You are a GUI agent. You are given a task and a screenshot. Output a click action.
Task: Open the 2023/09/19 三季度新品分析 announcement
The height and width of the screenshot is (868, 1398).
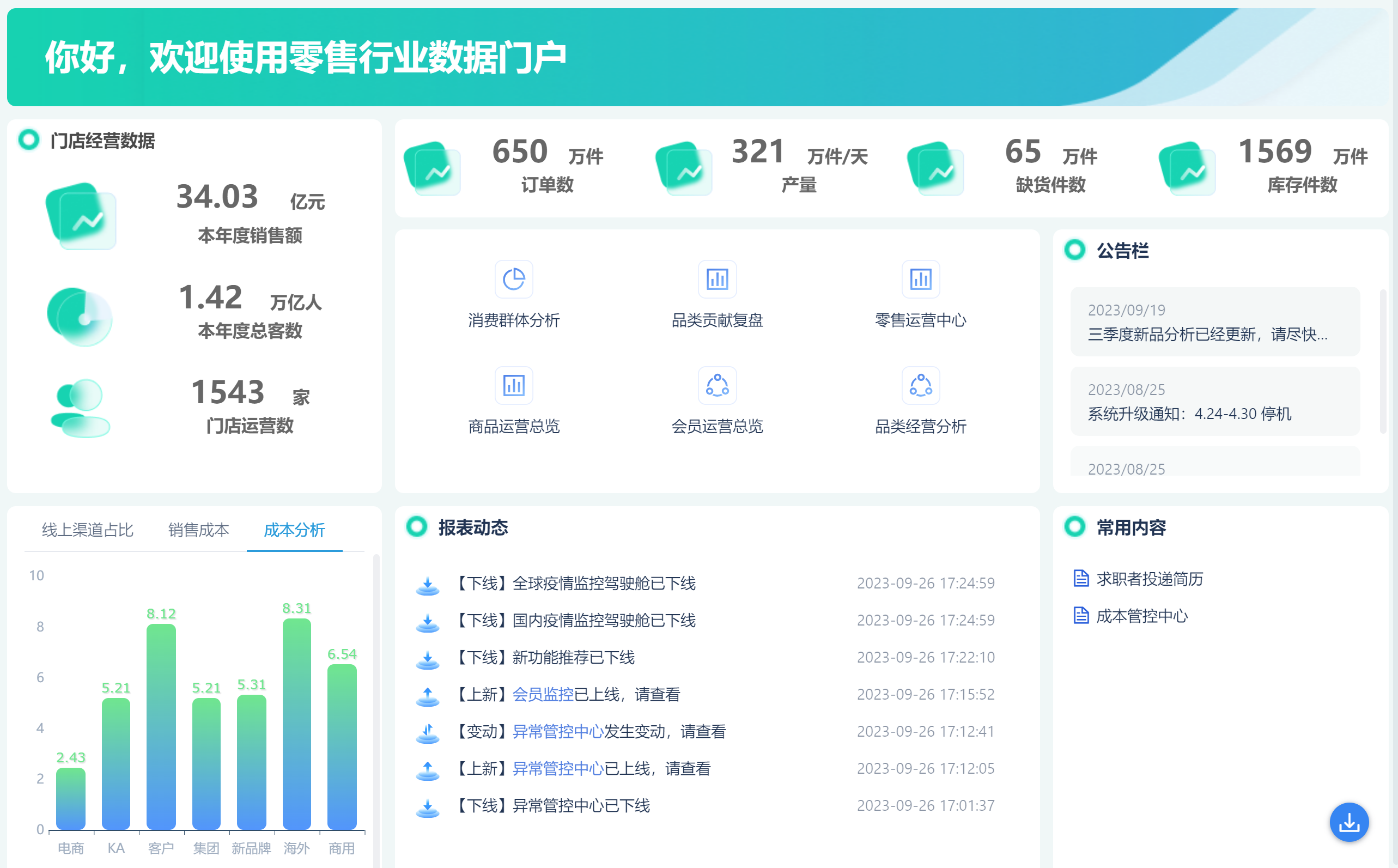coord(1214,322)
